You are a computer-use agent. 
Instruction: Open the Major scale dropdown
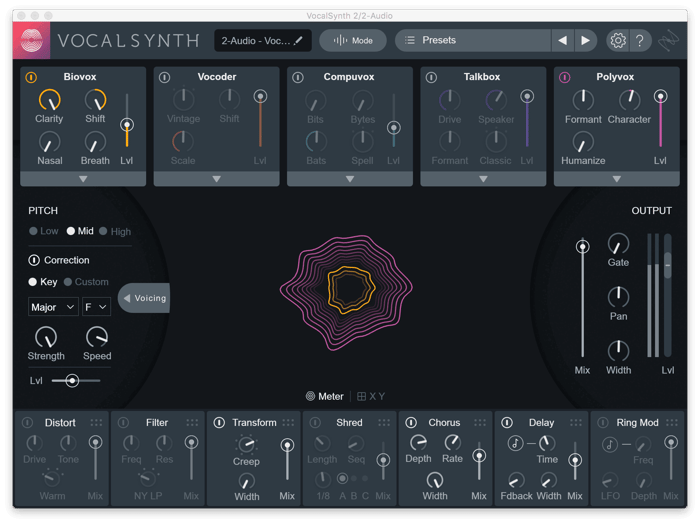pyautogui.click(x=53, y=307)
